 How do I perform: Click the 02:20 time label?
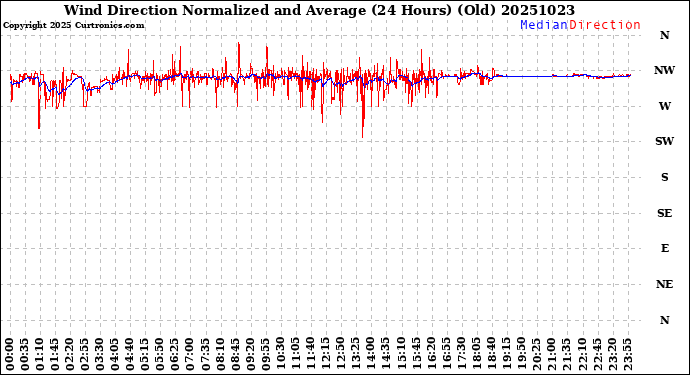(70, 354)
